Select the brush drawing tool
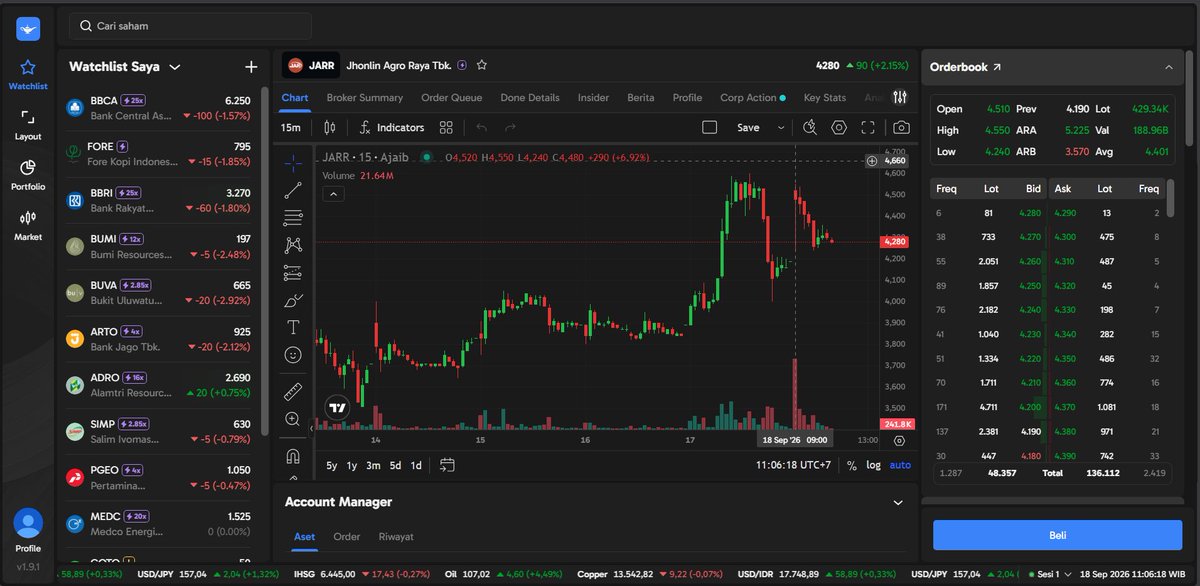 pos(293,300)
